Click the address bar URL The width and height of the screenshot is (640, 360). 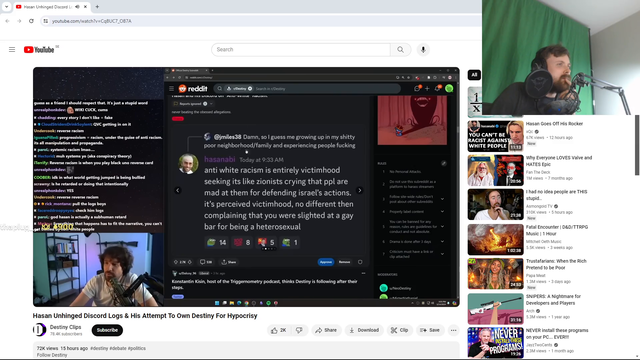(92, 21)
